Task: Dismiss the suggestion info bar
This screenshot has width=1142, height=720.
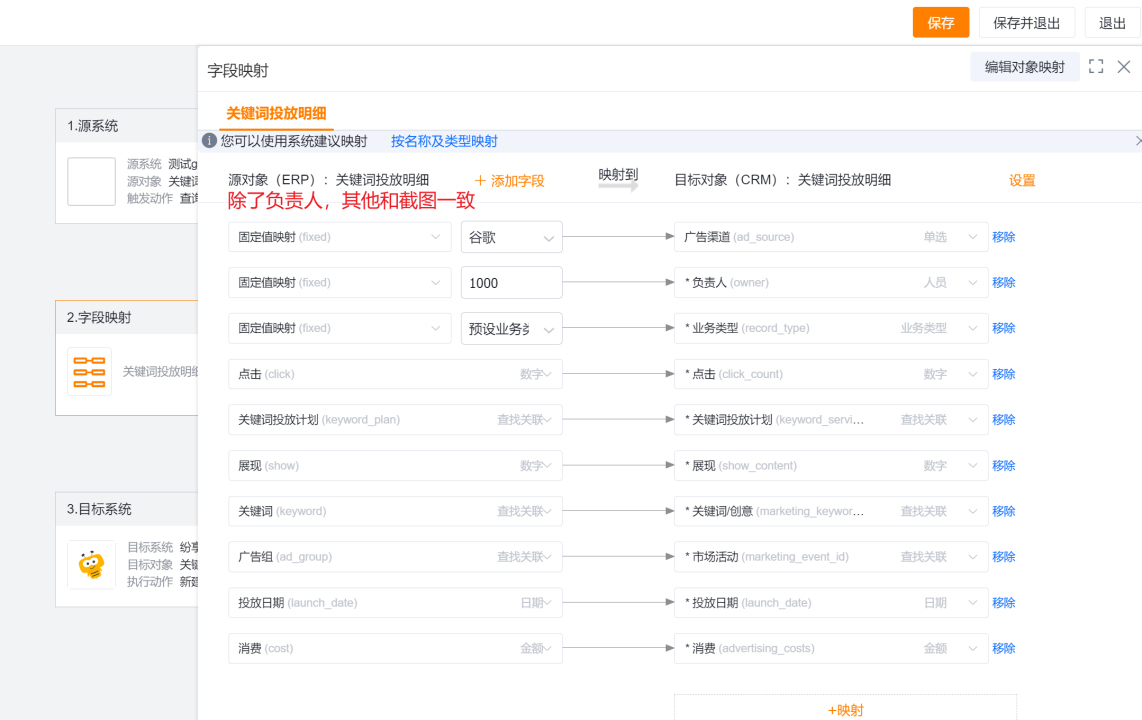Action: 1137,141
